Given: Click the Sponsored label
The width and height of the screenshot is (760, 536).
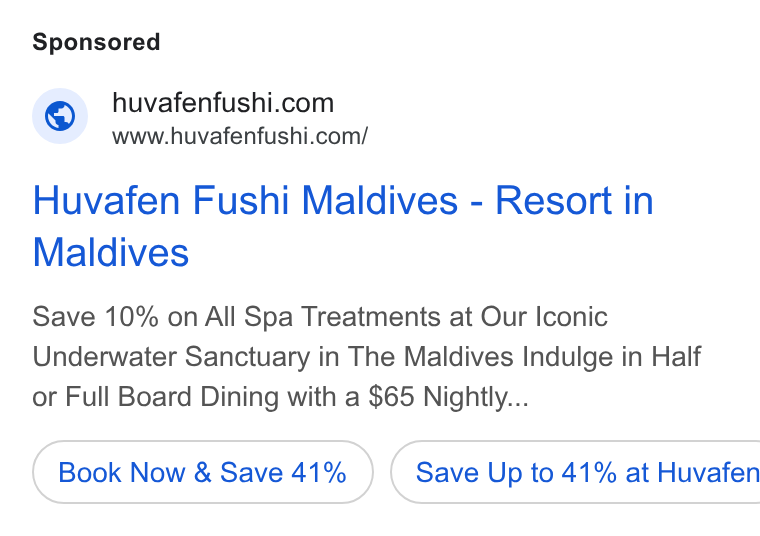Looking at the screenshot, I should tap(96, 42).
